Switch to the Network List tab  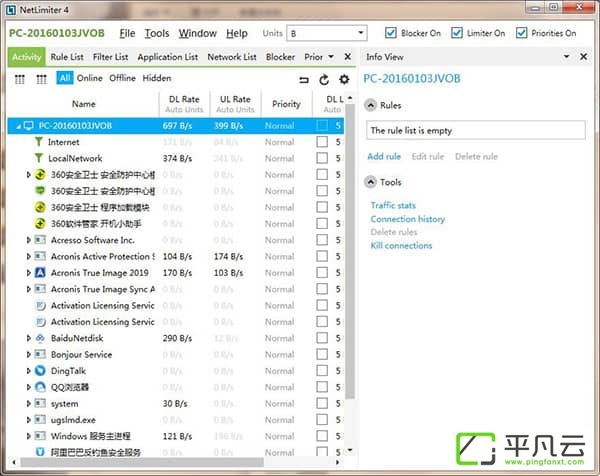[232, 57]
